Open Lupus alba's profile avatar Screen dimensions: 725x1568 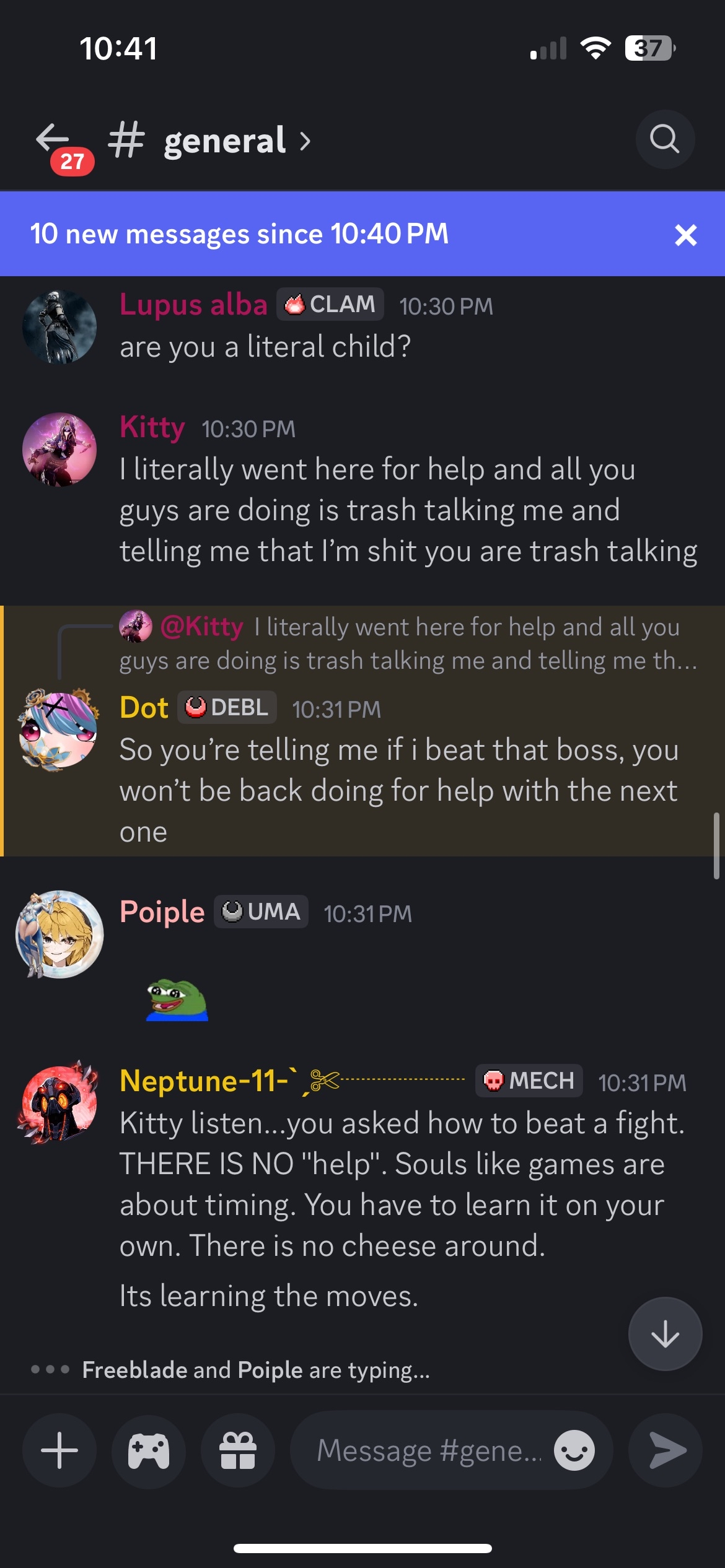59,326
